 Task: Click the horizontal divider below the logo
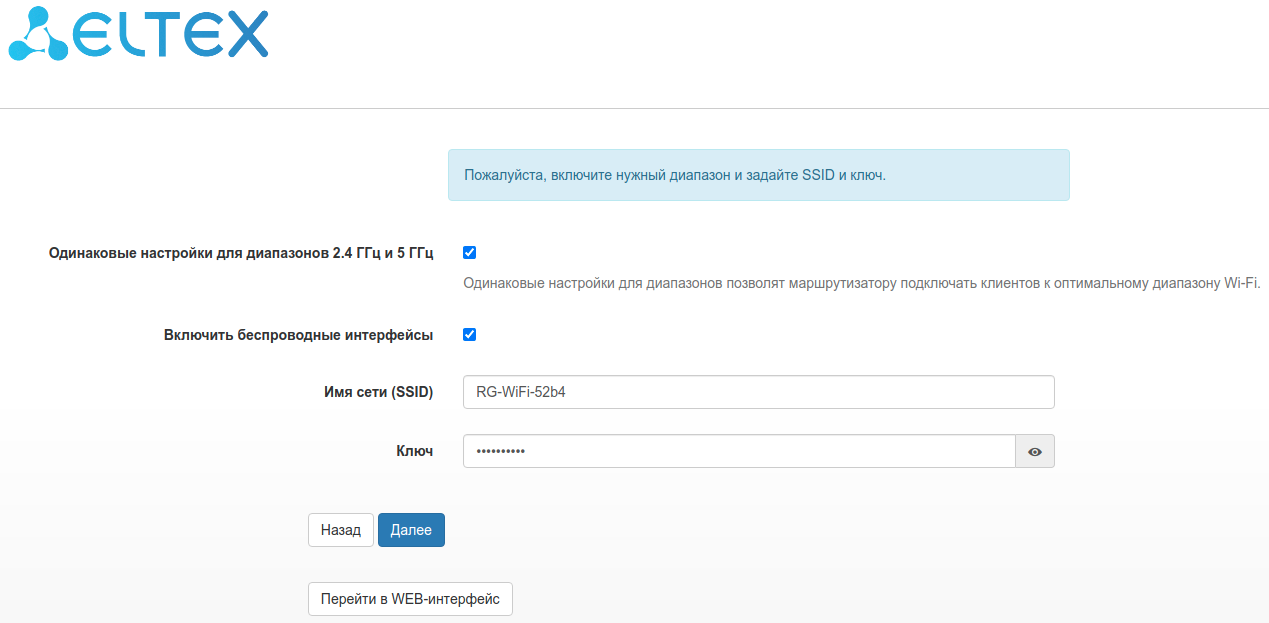(634, 108)
